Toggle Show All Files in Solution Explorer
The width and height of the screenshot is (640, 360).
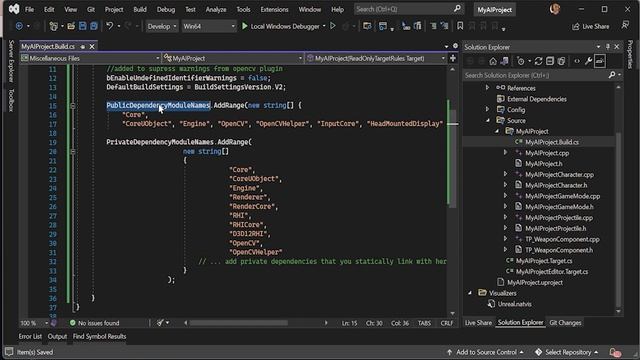click(561, 61)
